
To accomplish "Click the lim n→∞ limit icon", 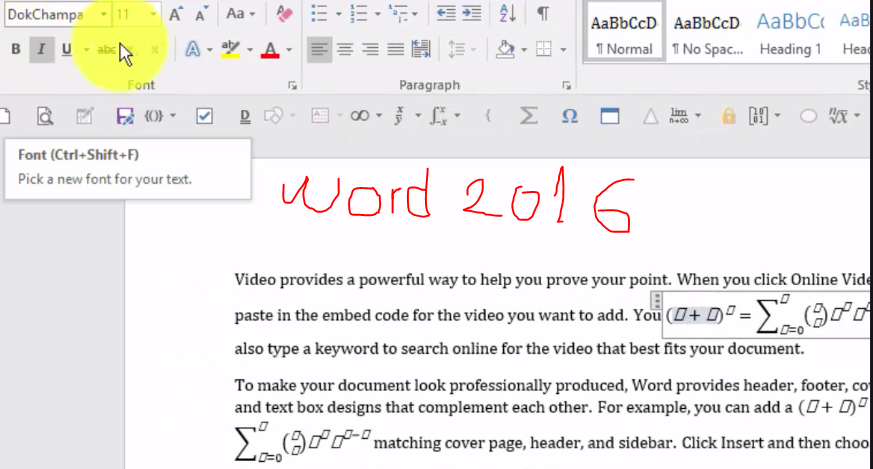I will [679, 116].
